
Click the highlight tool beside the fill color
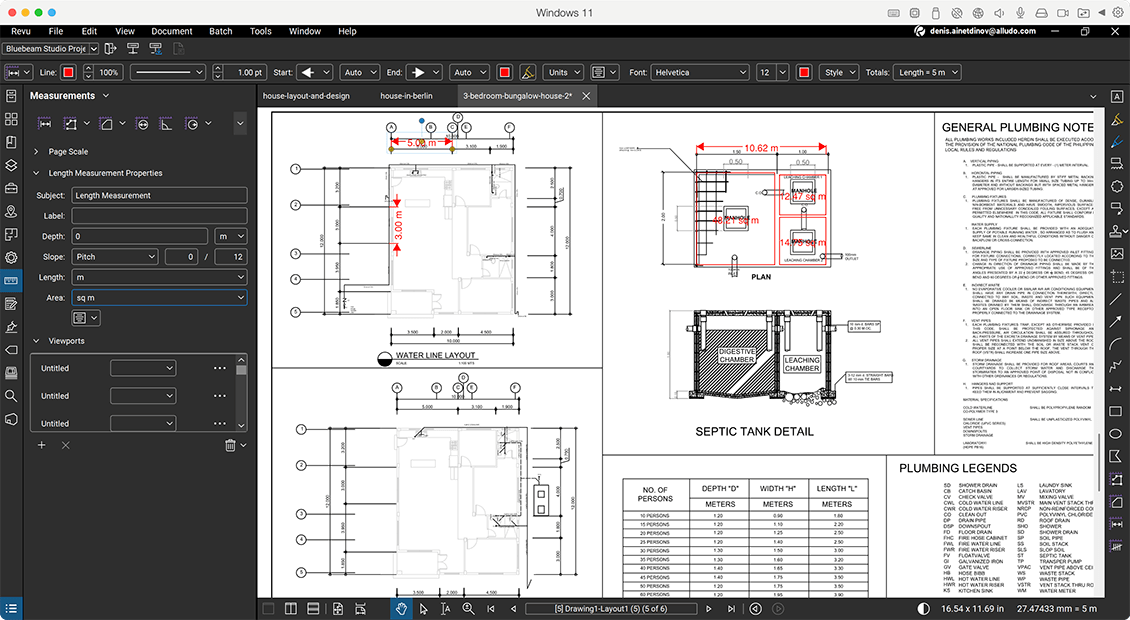tap(528, 73)
